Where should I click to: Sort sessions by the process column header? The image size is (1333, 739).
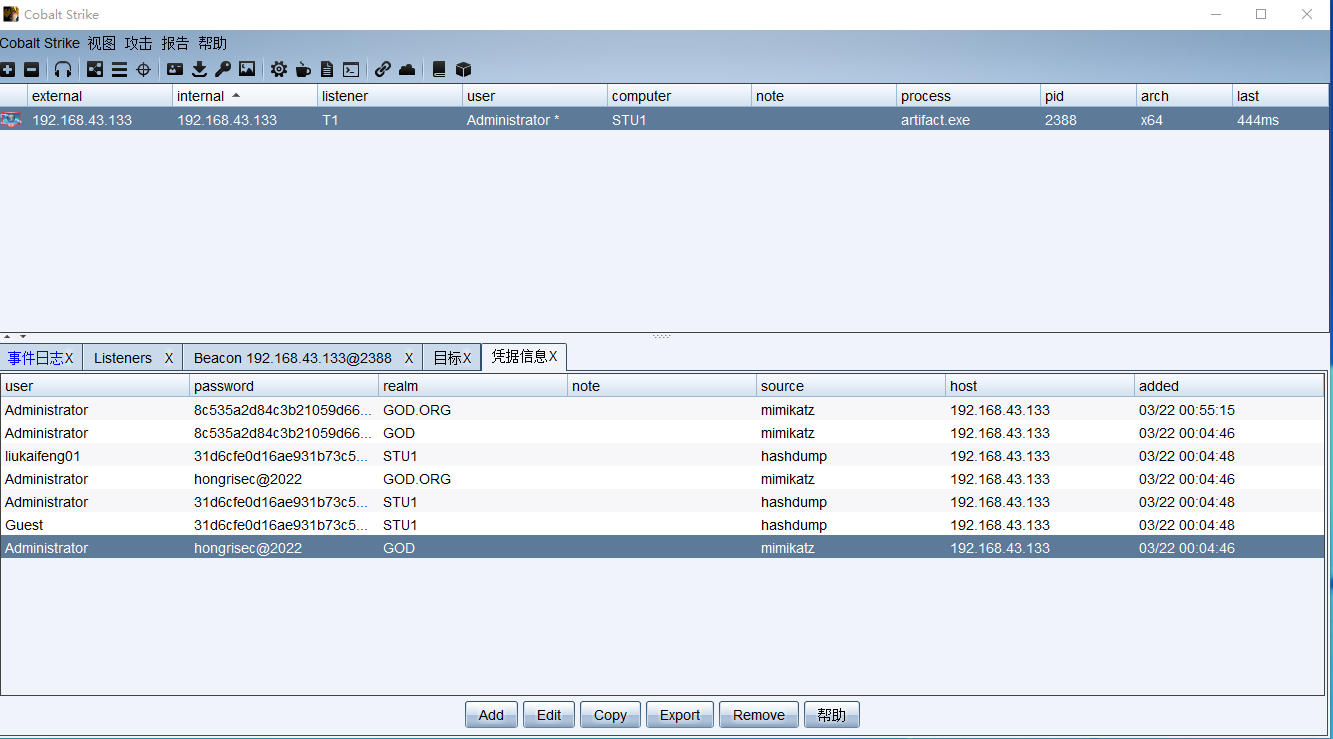968,96
